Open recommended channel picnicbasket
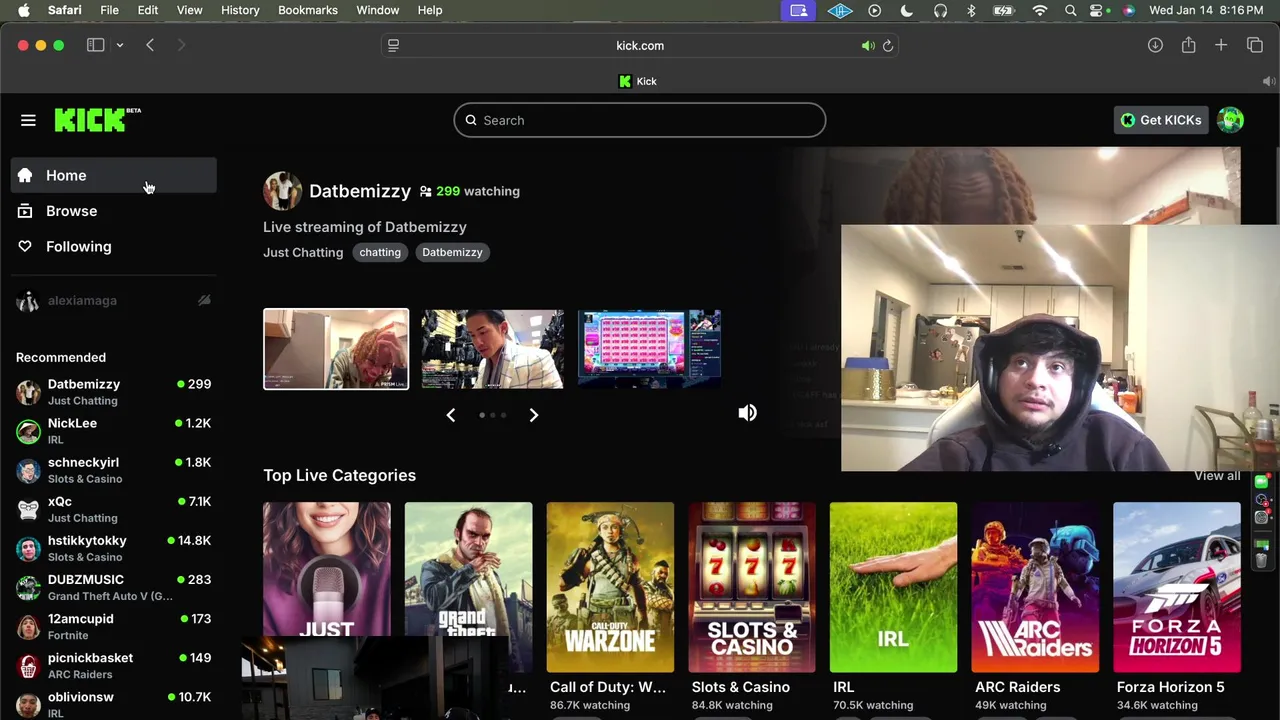 click(114, 665)
